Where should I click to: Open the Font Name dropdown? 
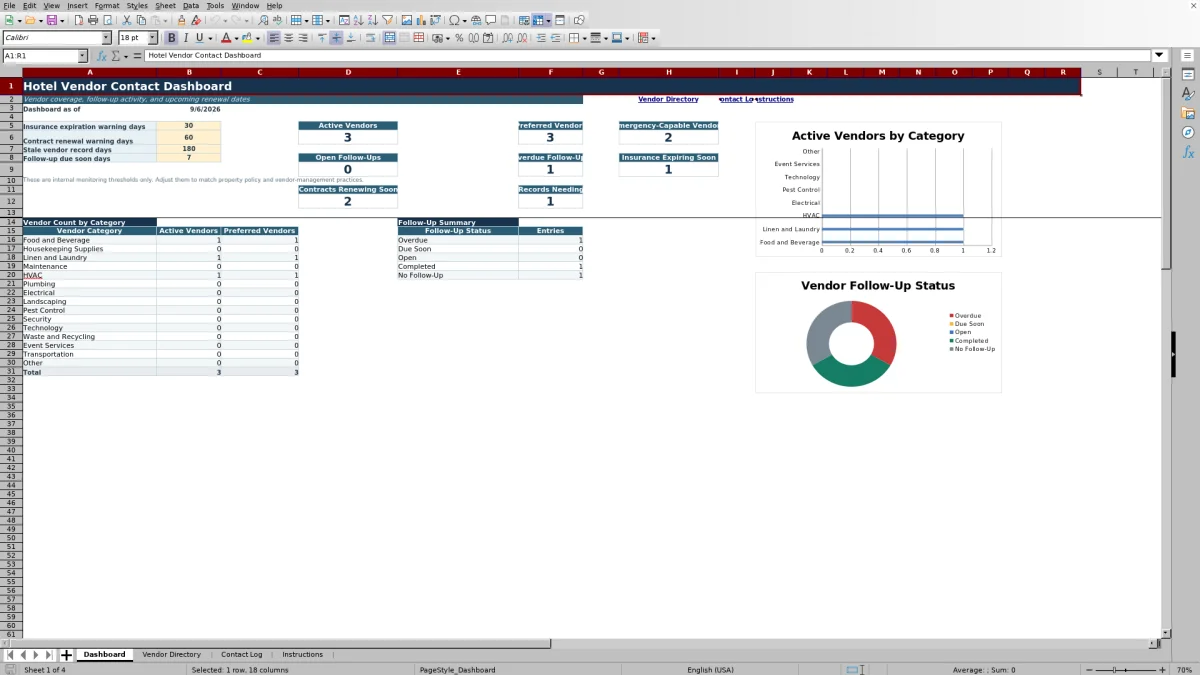[x=106, y=38]
